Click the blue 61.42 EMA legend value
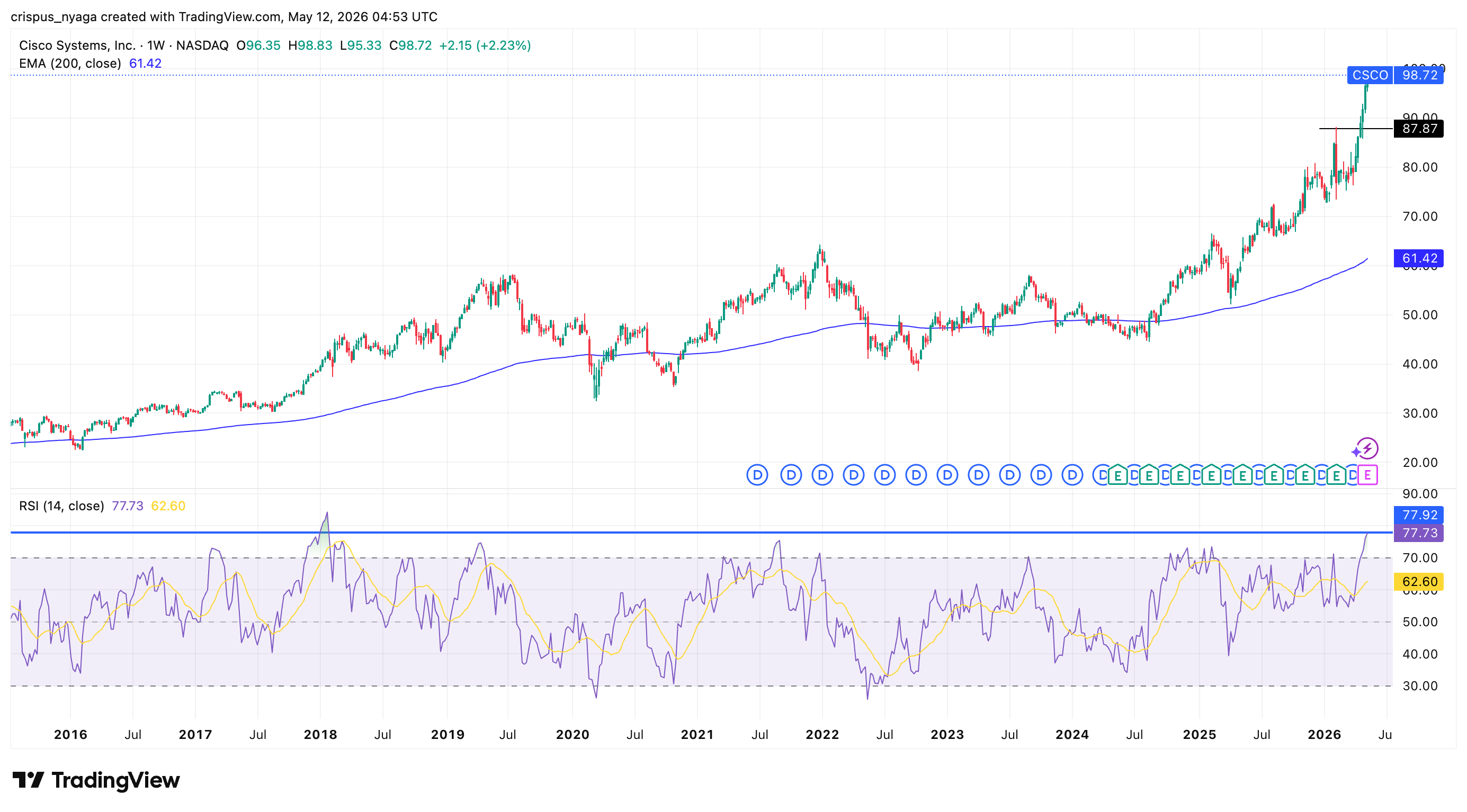Screen dimensions: 1467x812 145,64
